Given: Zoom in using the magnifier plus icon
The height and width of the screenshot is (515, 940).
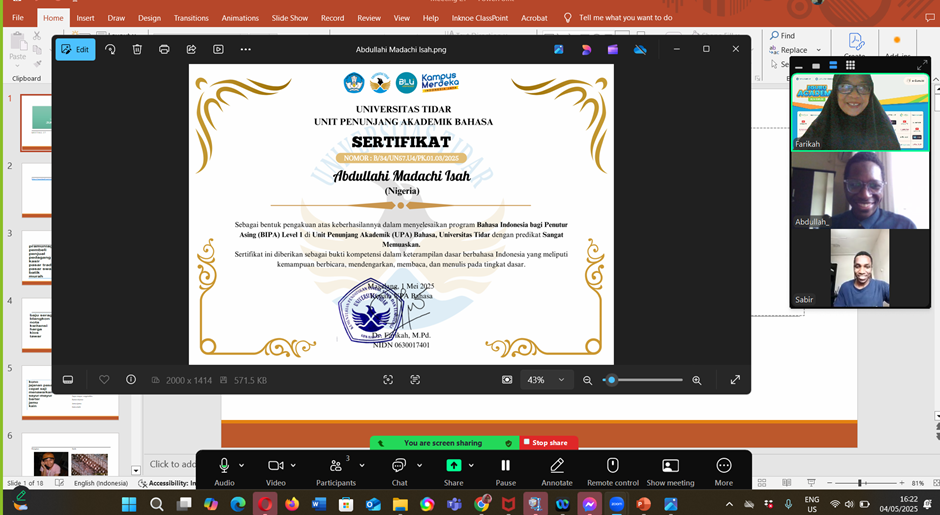Looking at the screenshot, I should pos(697,380).
